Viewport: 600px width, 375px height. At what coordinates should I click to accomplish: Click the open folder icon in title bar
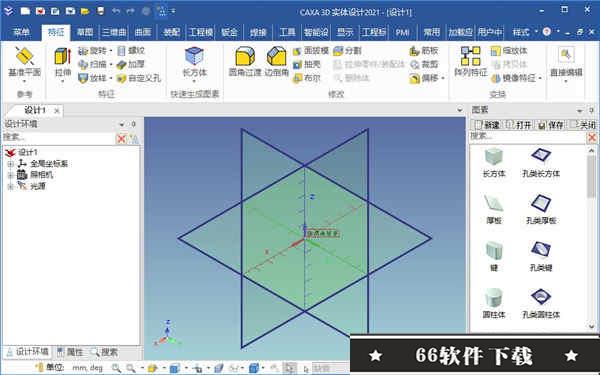(x=85, y=11)
